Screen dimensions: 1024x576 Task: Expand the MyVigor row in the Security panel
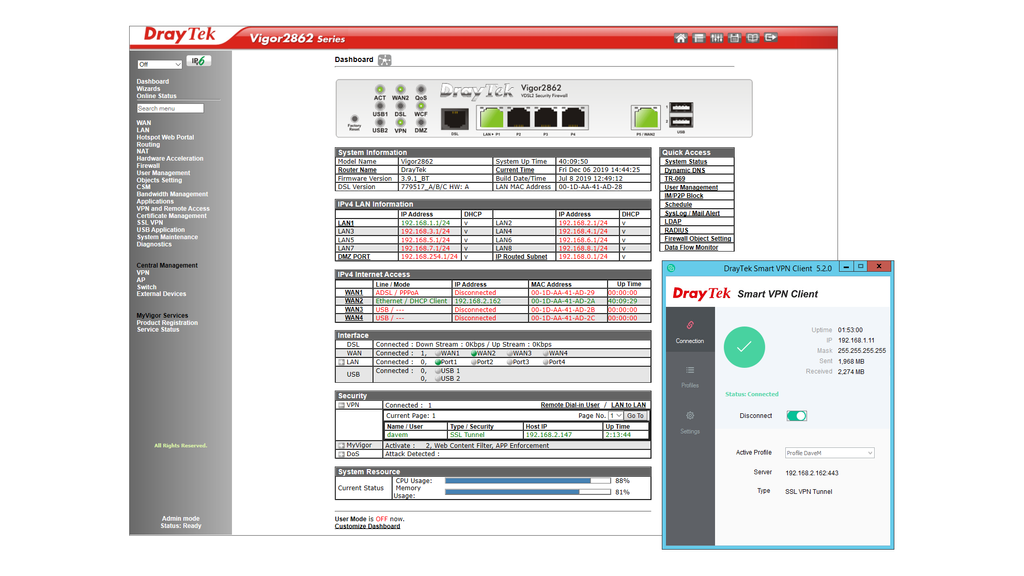pos(343,445)
